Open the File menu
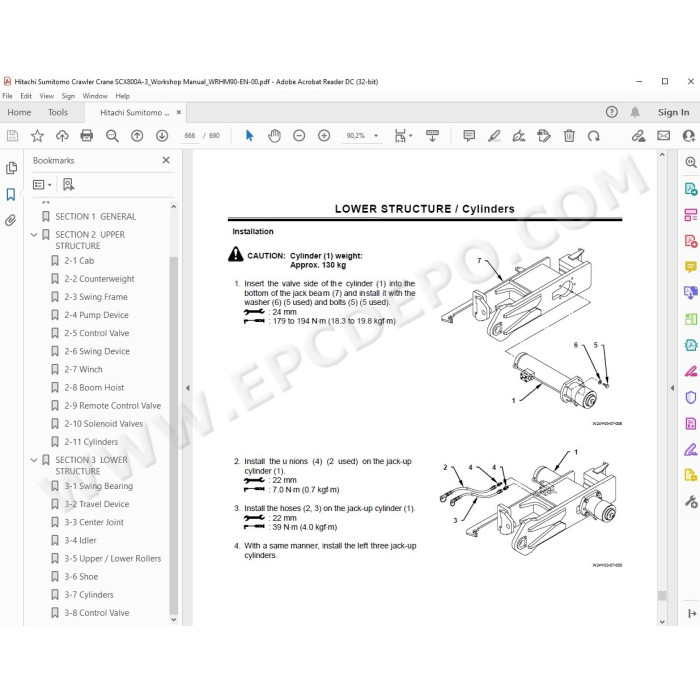The width and height of the screenshot is (700, 700). 8,96
